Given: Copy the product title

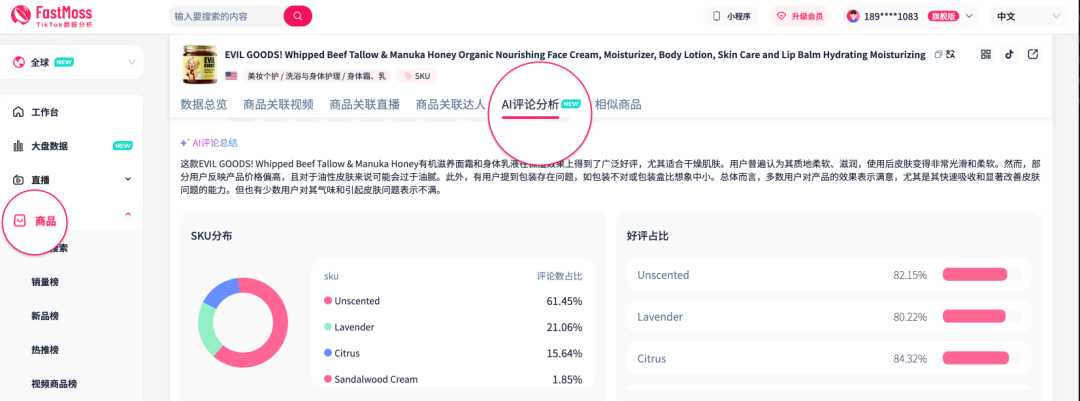Looking at the screenshot, I should (x=938, y=54).
